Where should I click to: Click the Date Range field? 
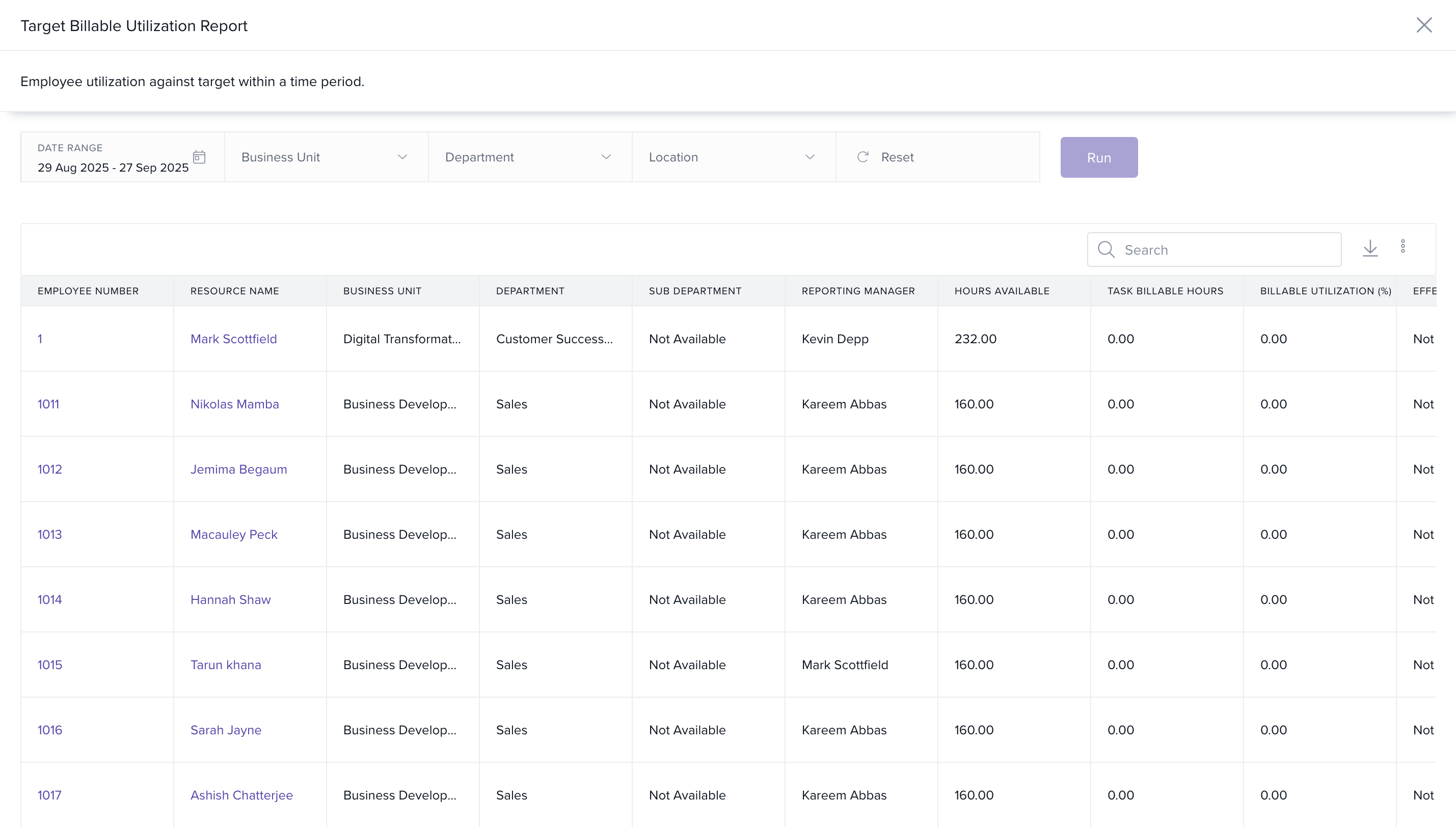[113, 167]
